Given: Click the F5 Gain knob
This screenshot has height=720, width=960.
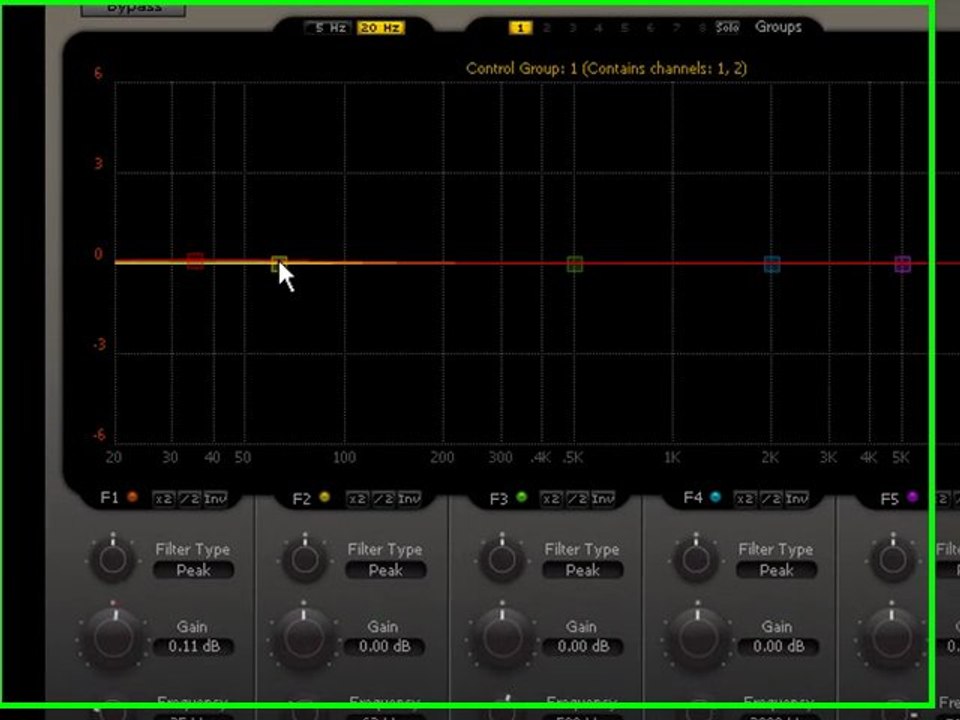Looking at the screenshot, I should click(x=892, y=638).
